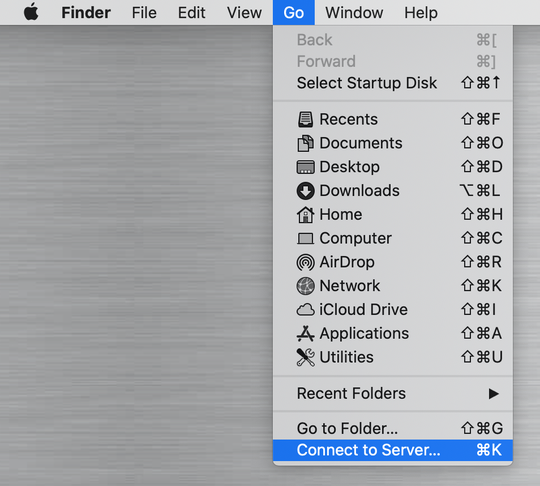Click the Network globe icon
Viewport: 540px width, 486px height.
coord(305,286)
